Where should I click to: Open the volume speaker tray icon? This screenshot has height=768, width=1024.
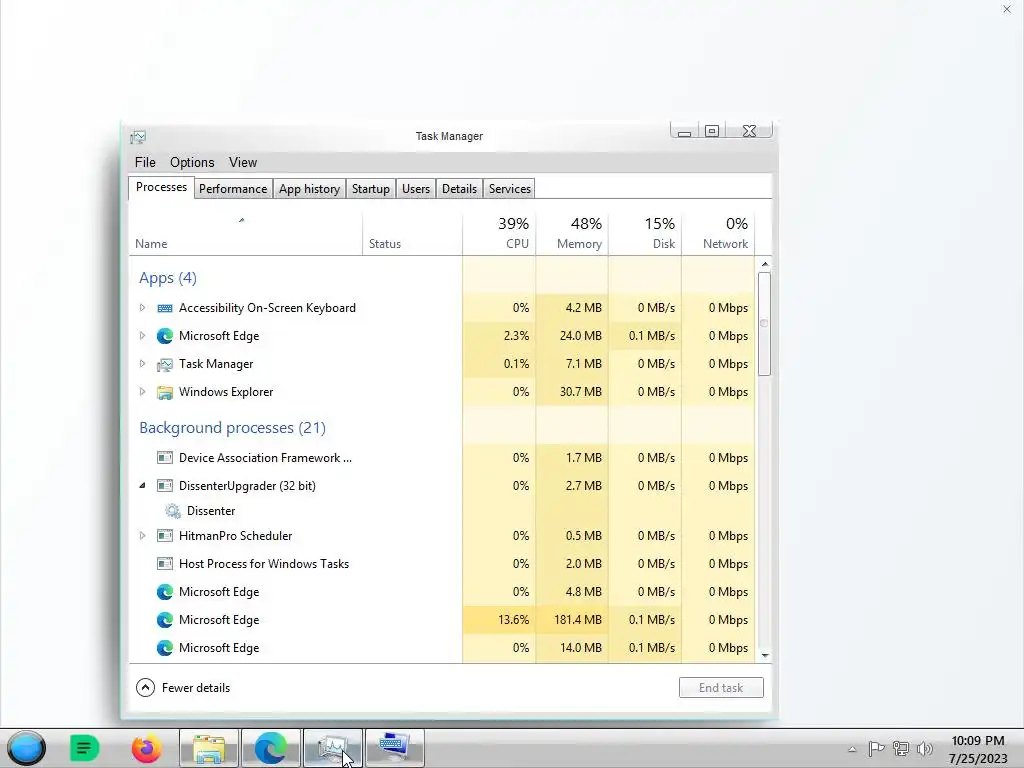(925, 749)
